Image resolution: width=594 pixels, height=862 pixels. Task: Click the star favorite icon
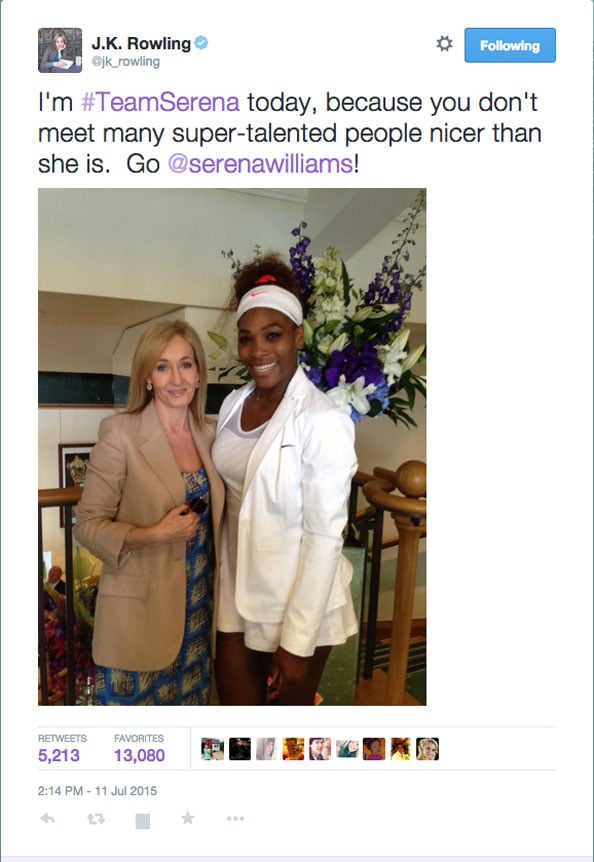click(x=188, y=818)
